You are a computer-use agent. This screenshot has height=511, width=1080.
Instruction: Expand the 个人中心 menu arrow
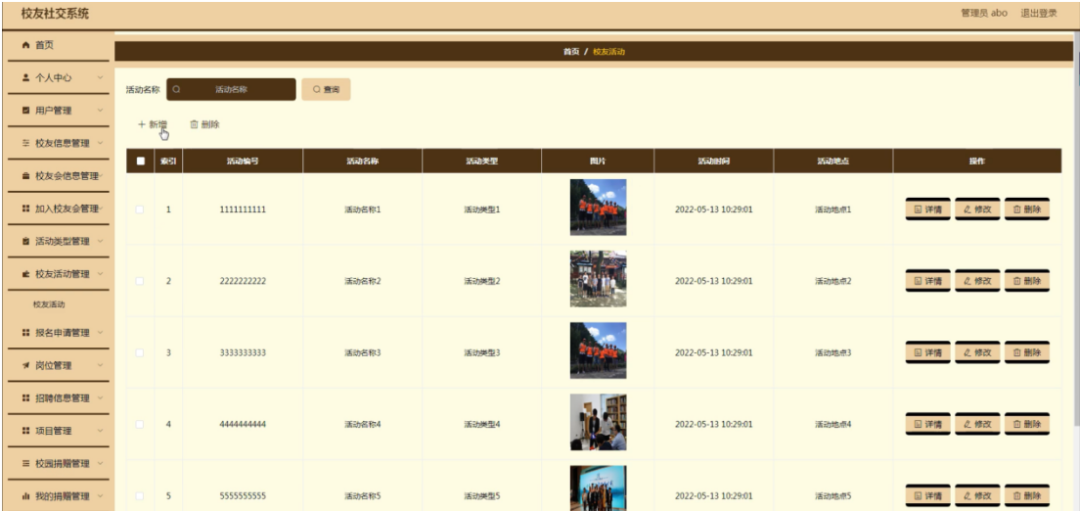[x=101, y=78]
